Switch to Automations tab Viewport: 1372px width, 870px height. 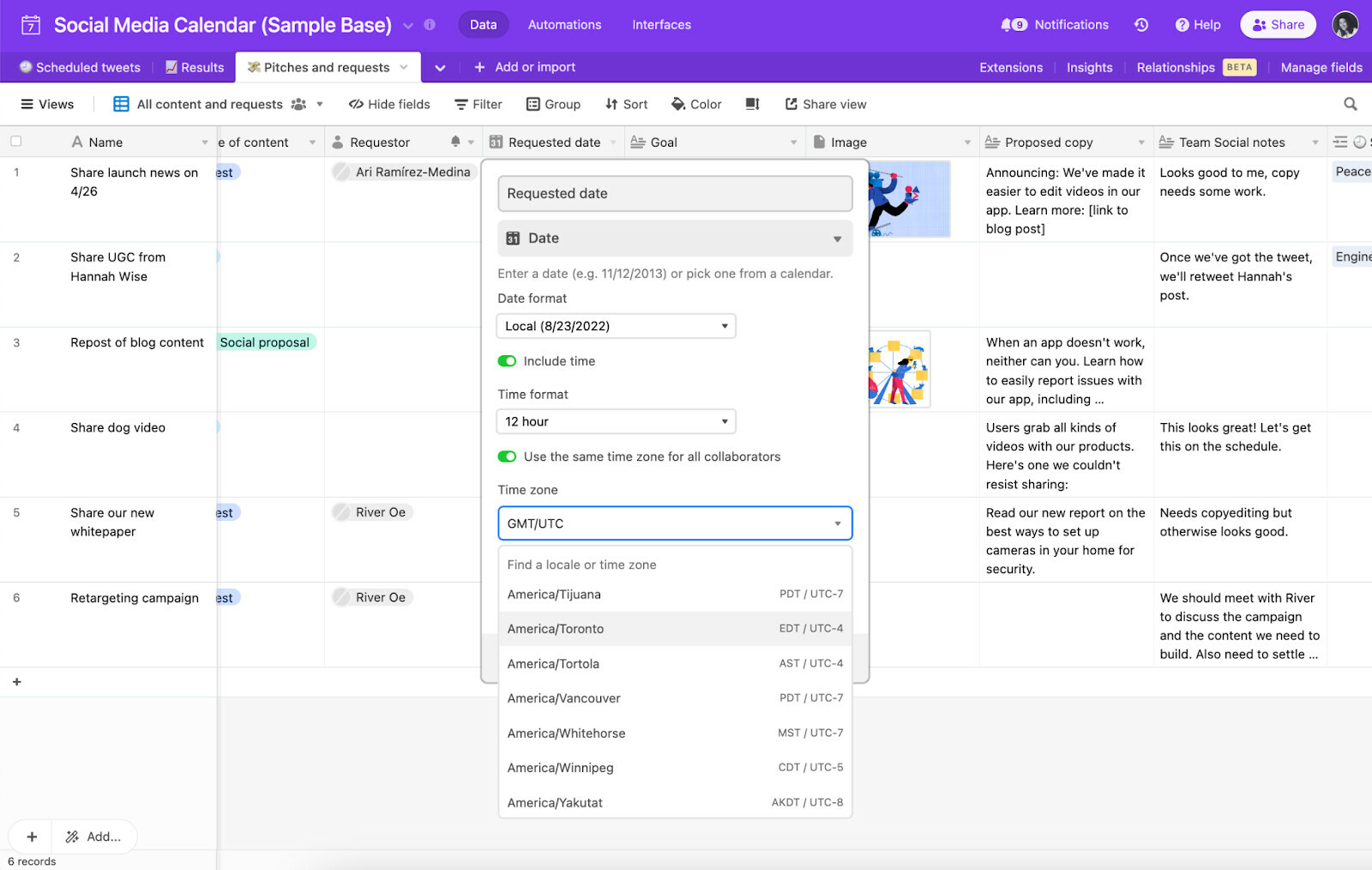click(x=564, y=25)
